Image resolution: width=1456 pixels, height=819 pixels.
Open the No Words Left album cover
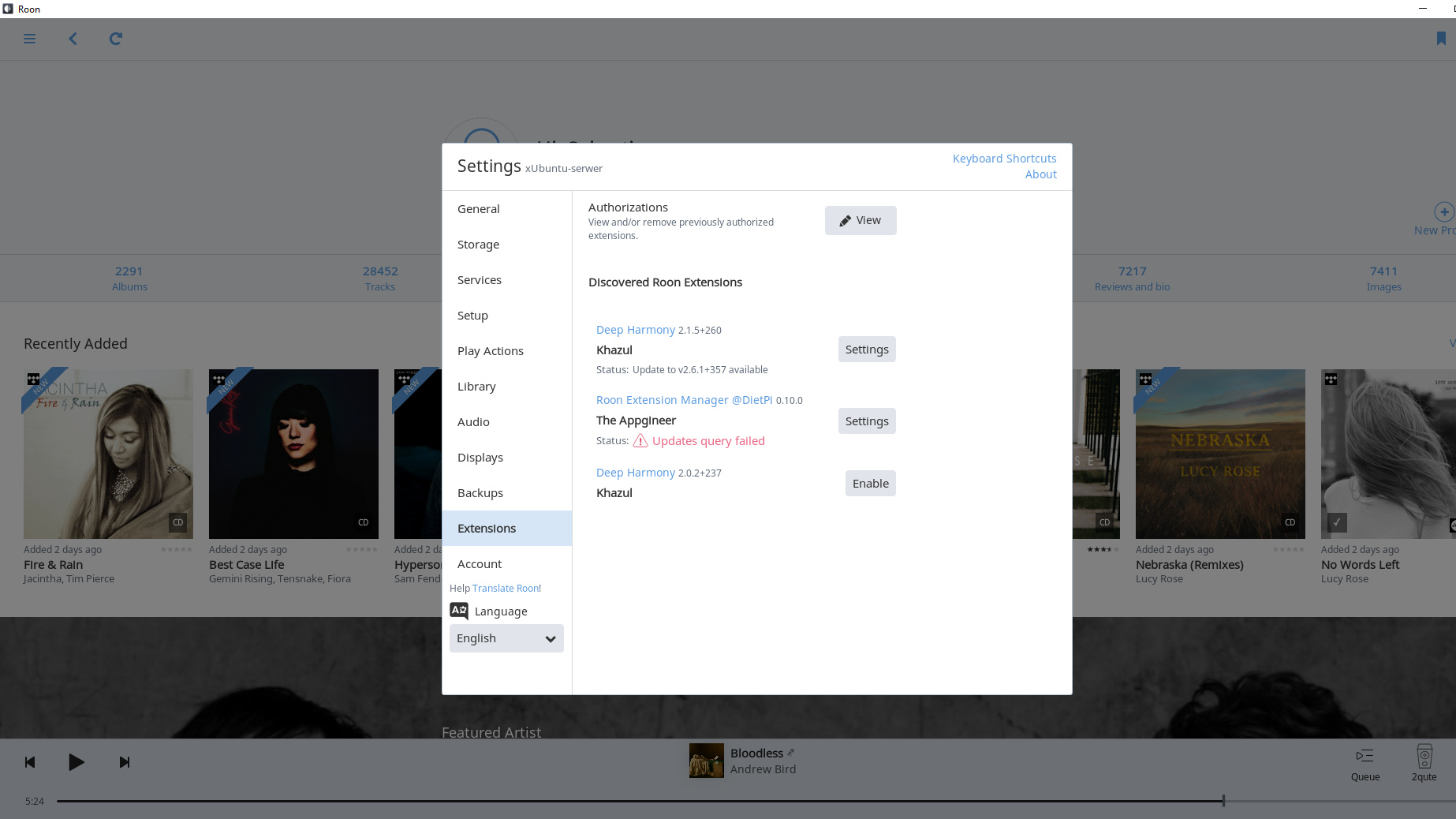click(1388, 454)
